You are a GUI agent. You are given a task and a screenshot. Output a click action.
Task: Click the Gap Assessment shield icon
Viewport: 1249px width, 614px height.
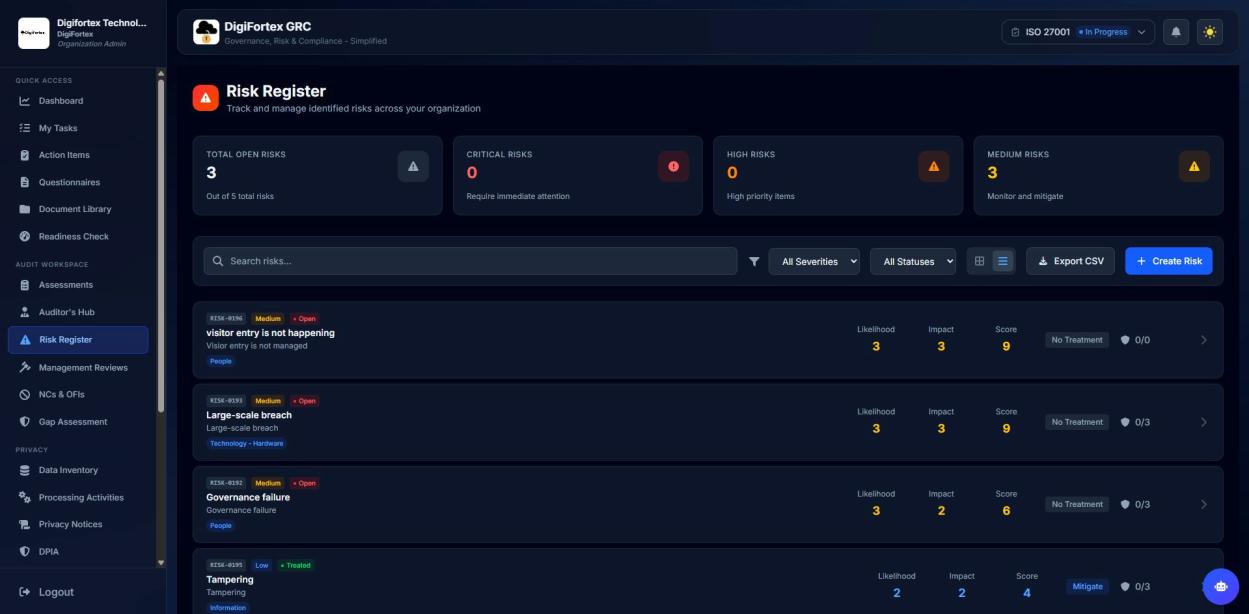(x=25, y=422)
